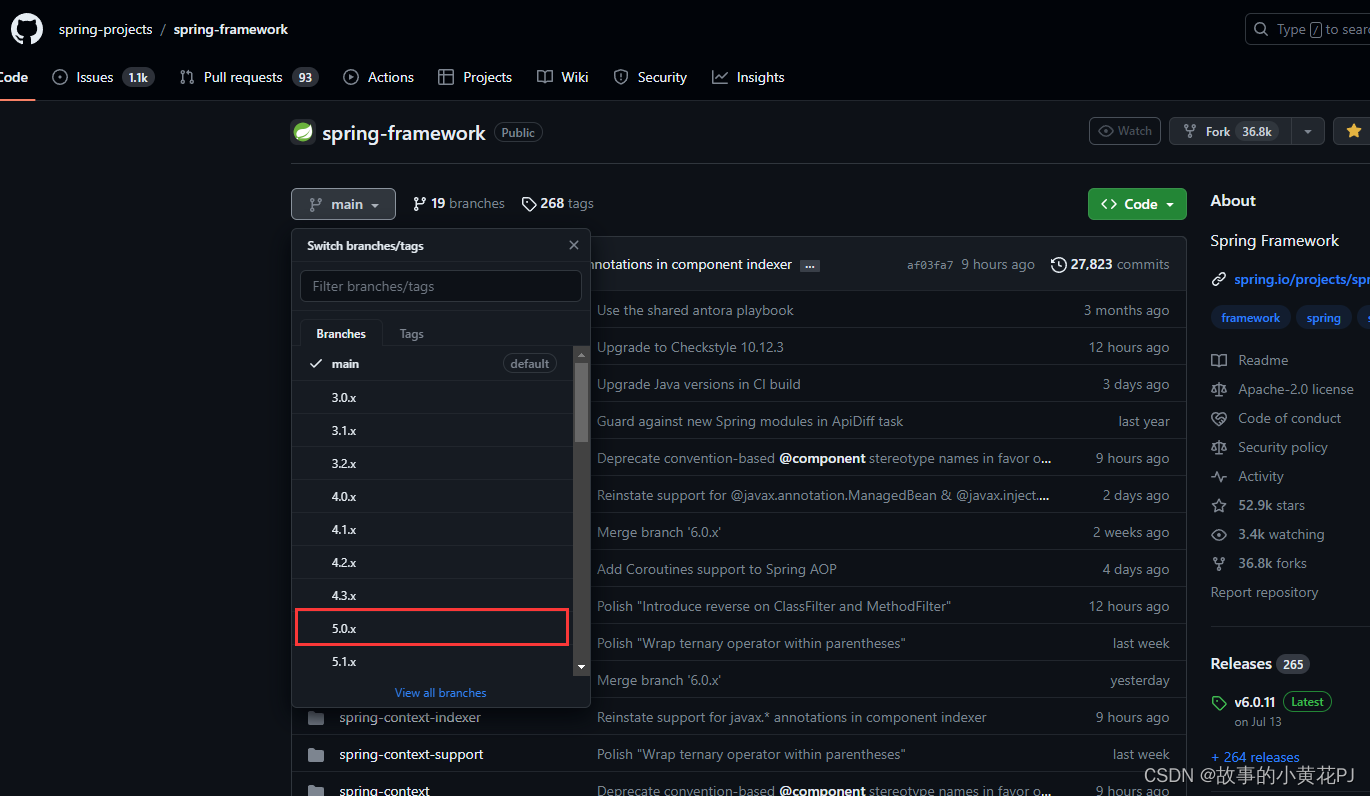This screenshot has height=796, width=1370.
Task: Click the star icon button
Action: tap(1352, 131)
